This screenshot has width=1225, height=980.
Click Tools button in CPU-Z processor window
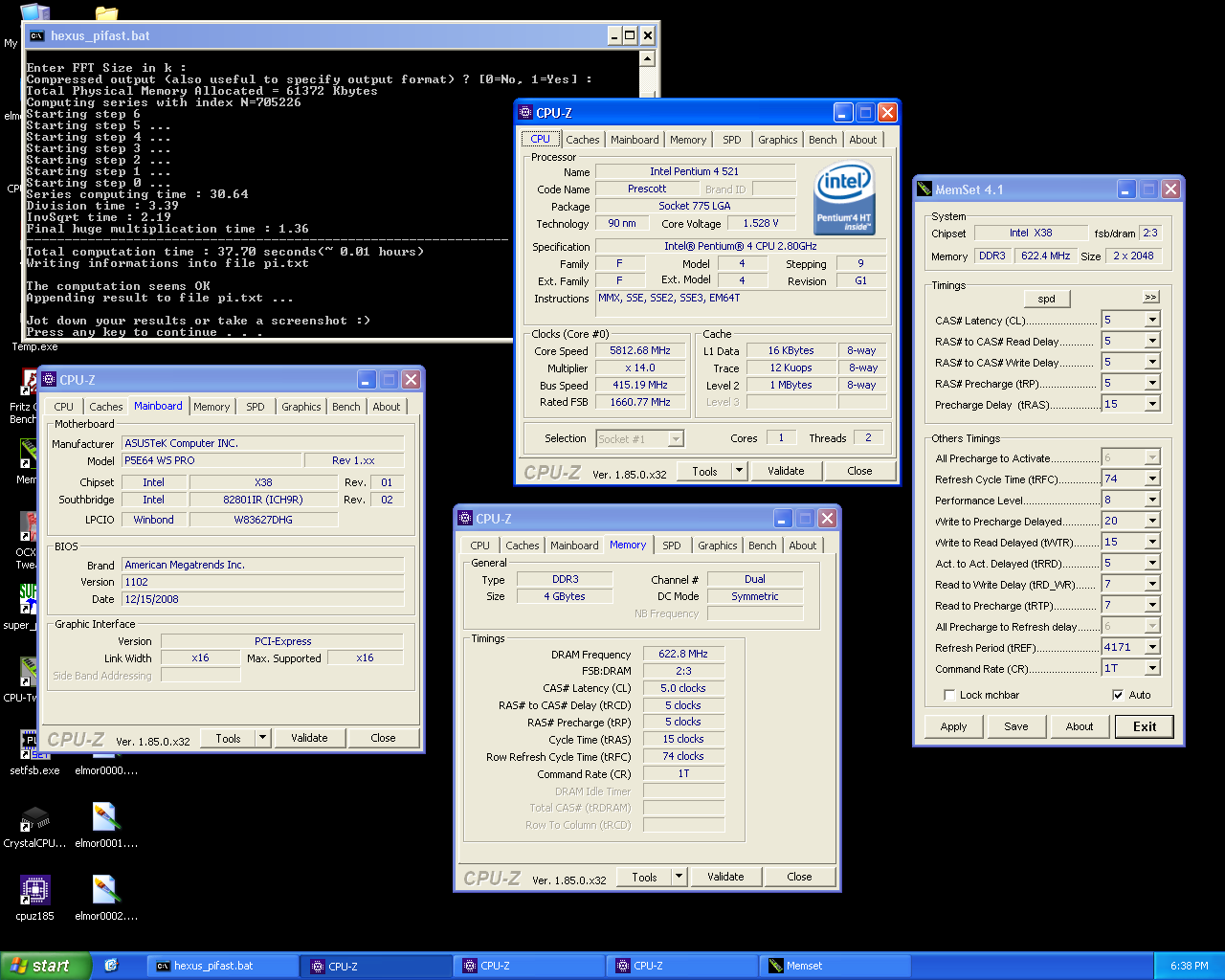[704, 471]
